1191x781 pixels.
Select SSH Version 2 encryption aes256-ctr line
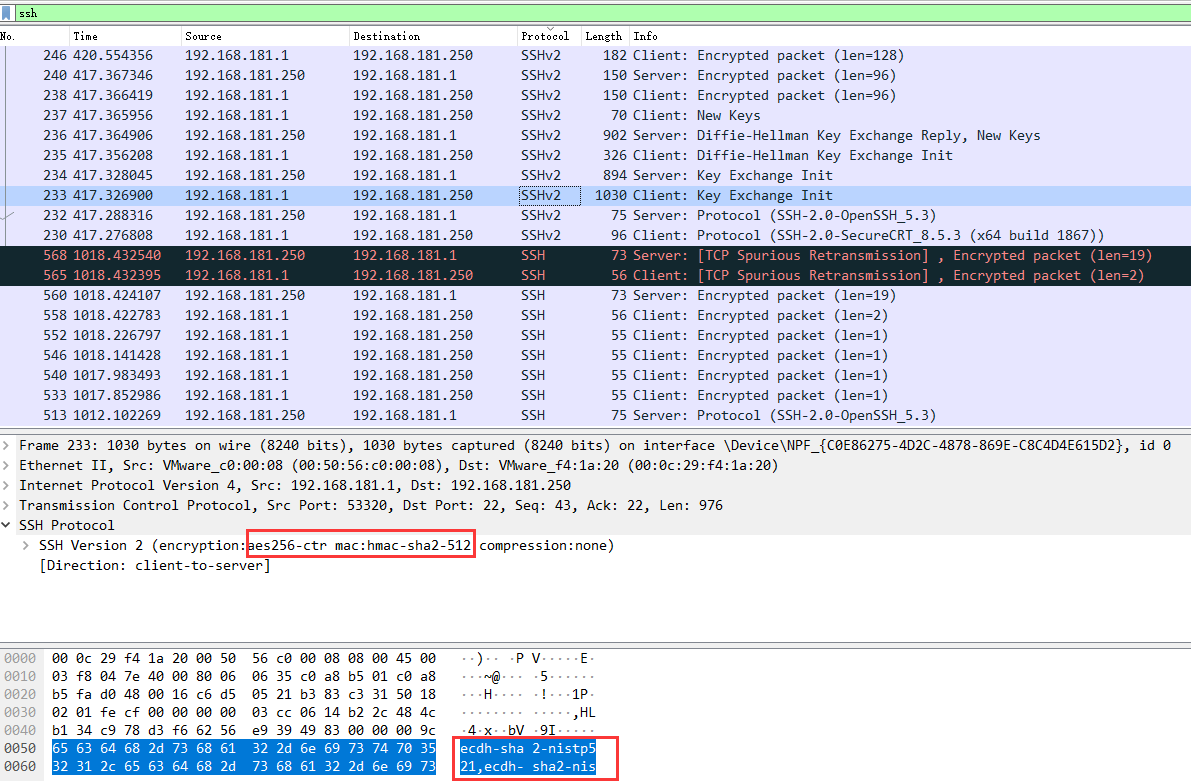[327, 545]
